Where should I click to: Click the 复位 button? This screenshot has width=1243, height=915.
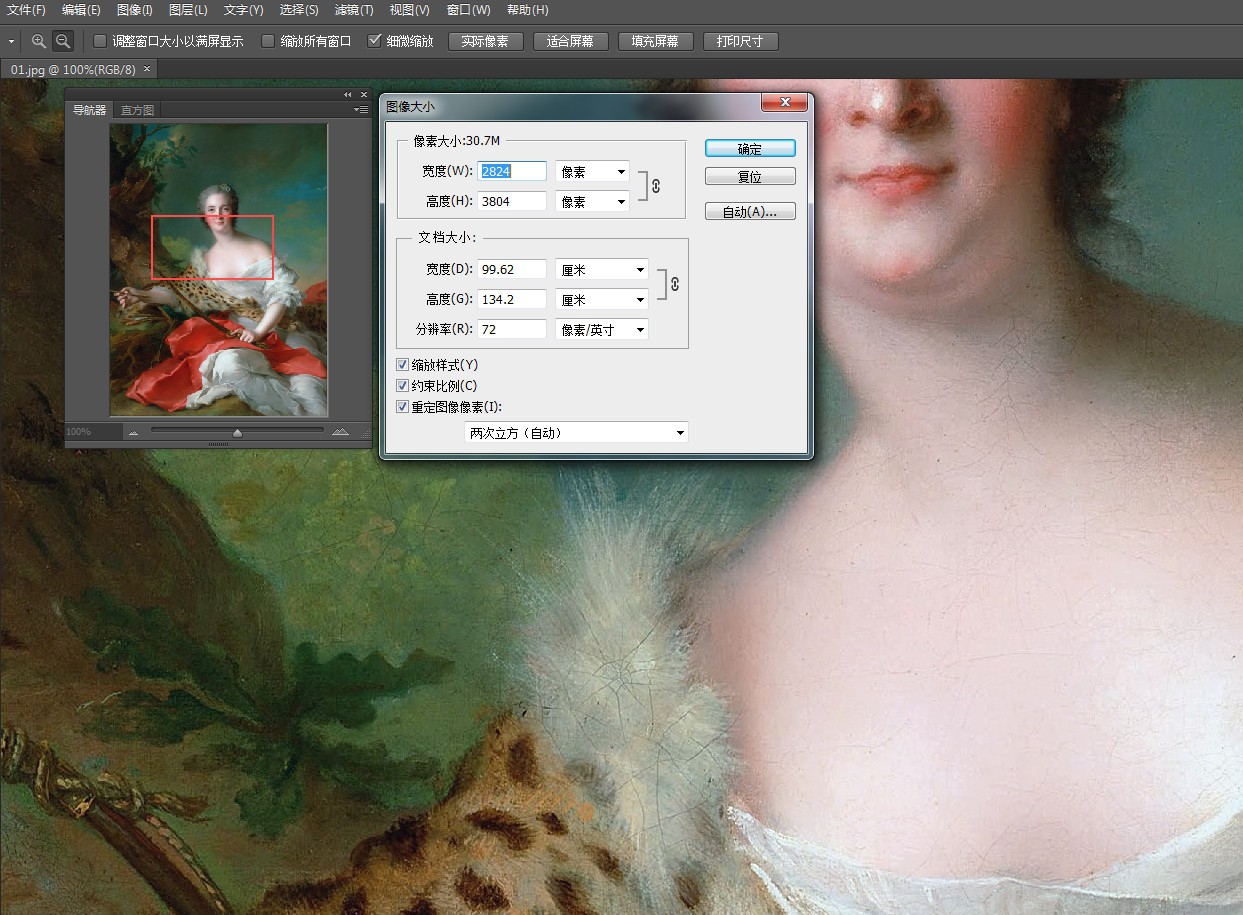(750, 177)
